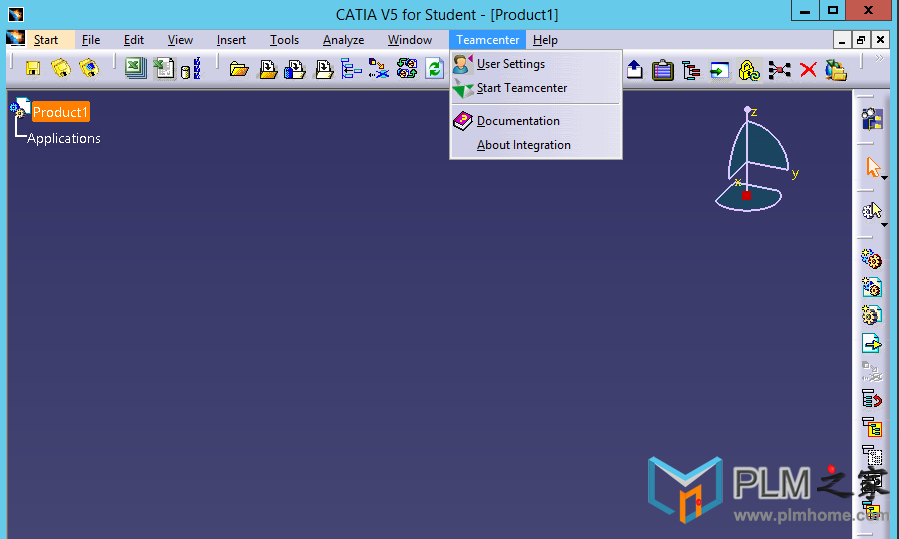Open the Window menu

coord(409,40)
